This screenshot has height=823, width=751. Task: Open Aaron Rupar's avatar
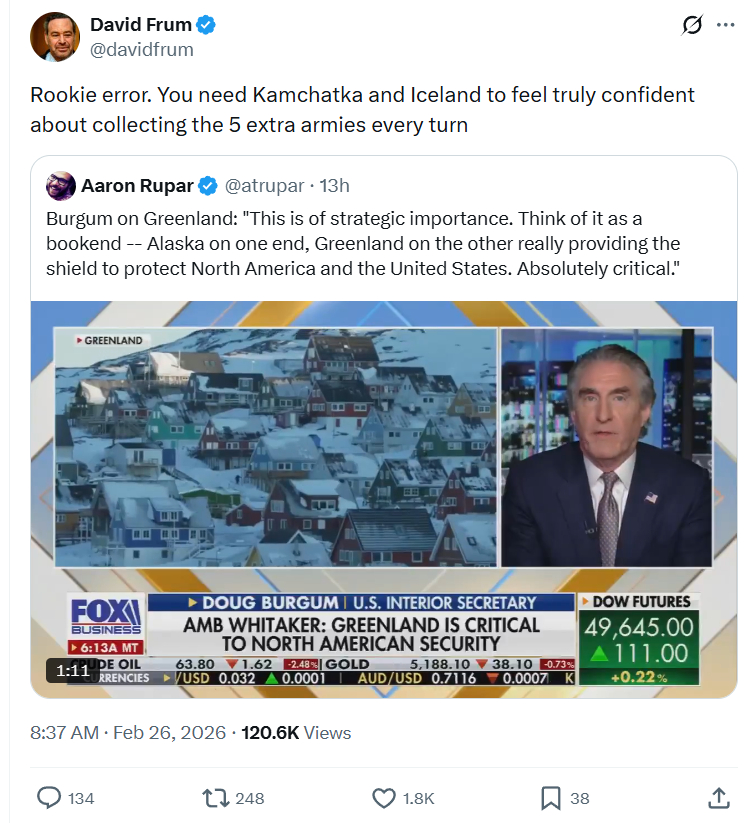pos(61,186)
